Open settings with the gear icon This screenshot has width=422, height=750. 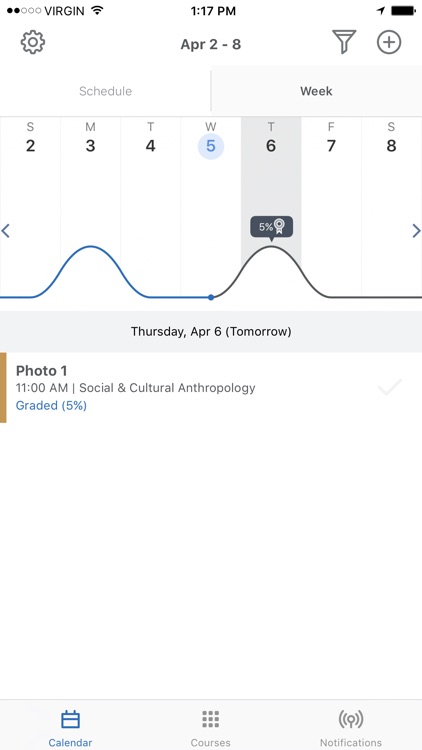(33, 43)
